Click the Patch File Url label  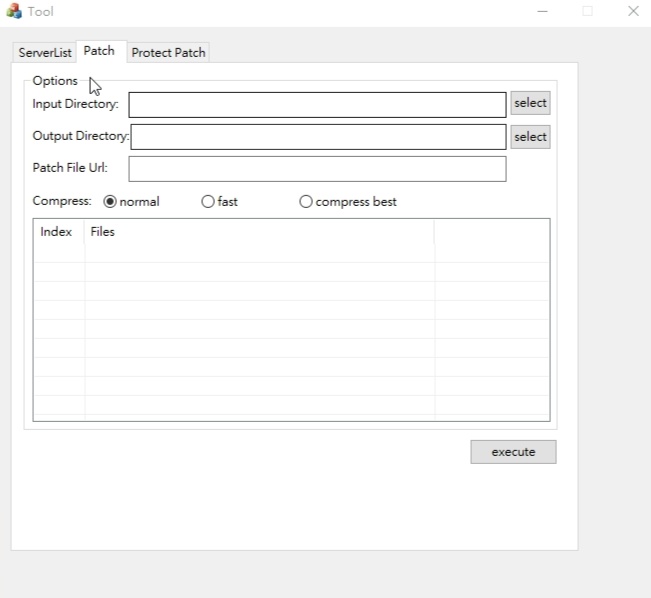coord(70,168)
